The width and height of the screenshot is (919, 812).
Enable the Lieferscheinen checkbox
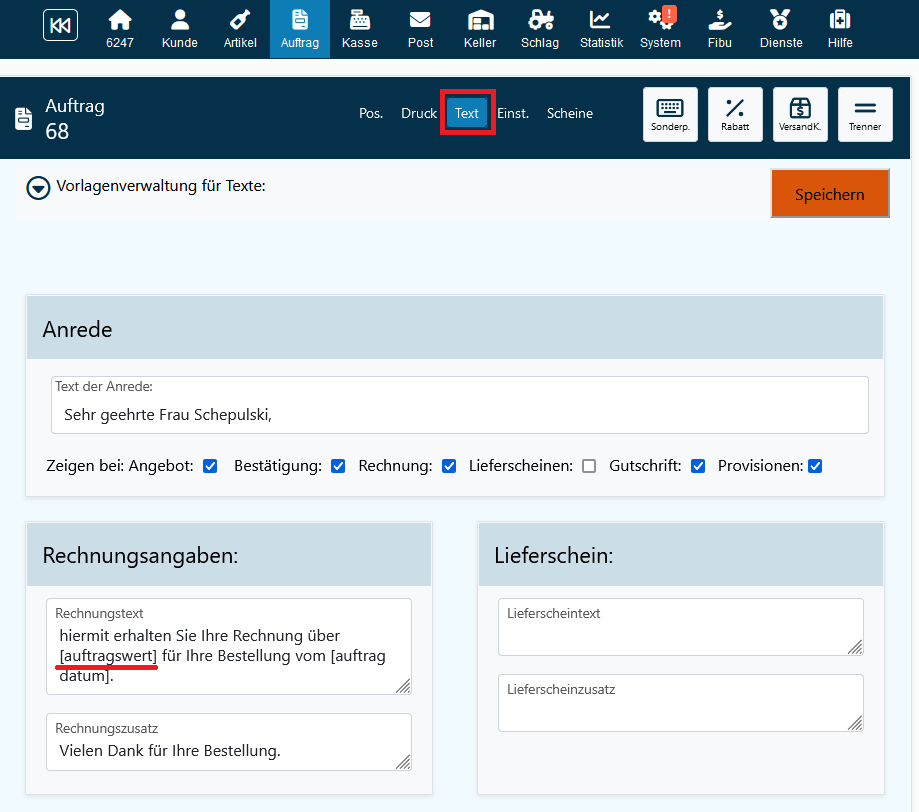click(x=589, y=466)
